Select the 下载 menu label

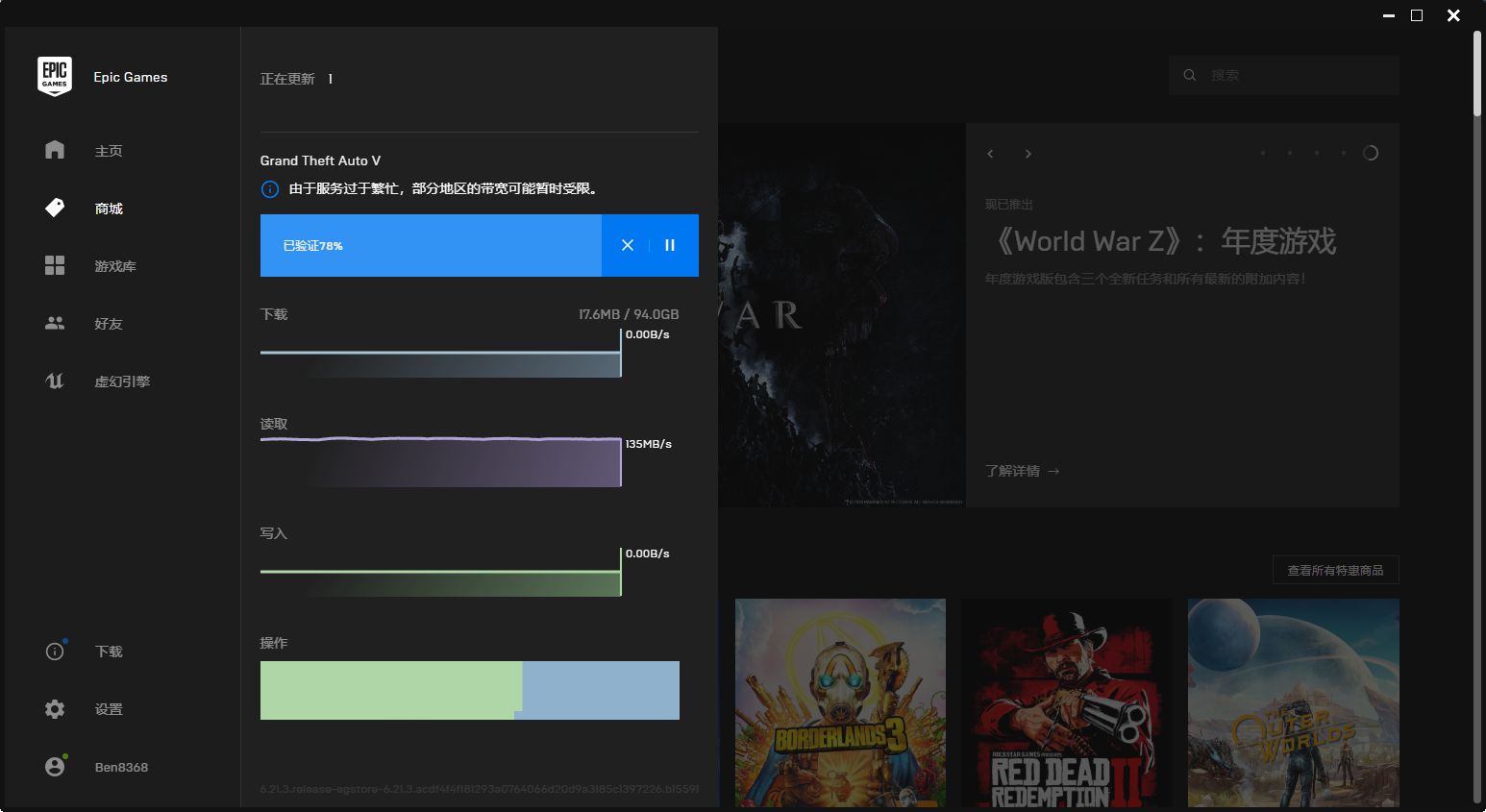pyautogui.click(x=109, y=652)
